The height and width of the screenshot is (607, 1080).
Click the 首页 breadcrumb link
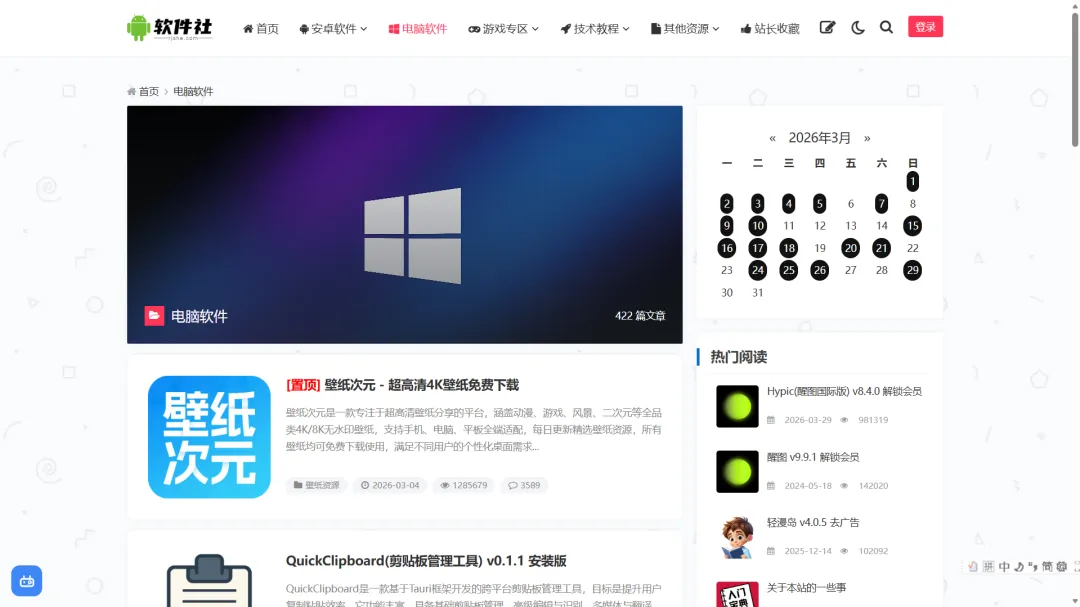(148, 92)
